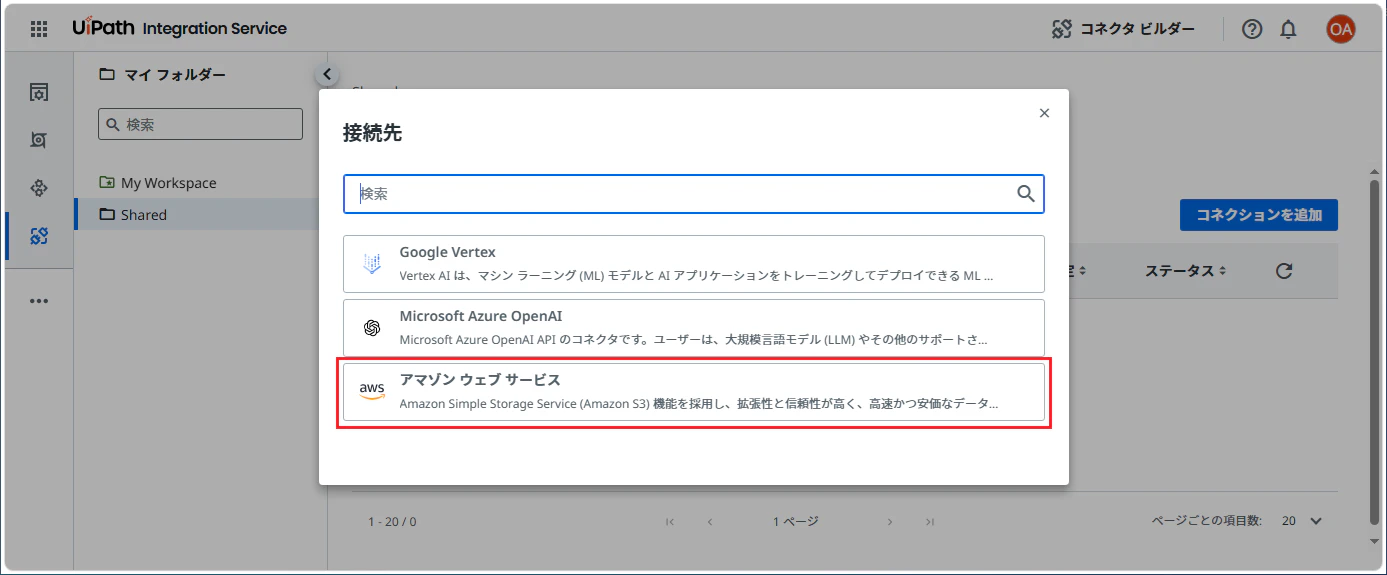
Task: Open the notifications bell
Action: coord(1288,29)
